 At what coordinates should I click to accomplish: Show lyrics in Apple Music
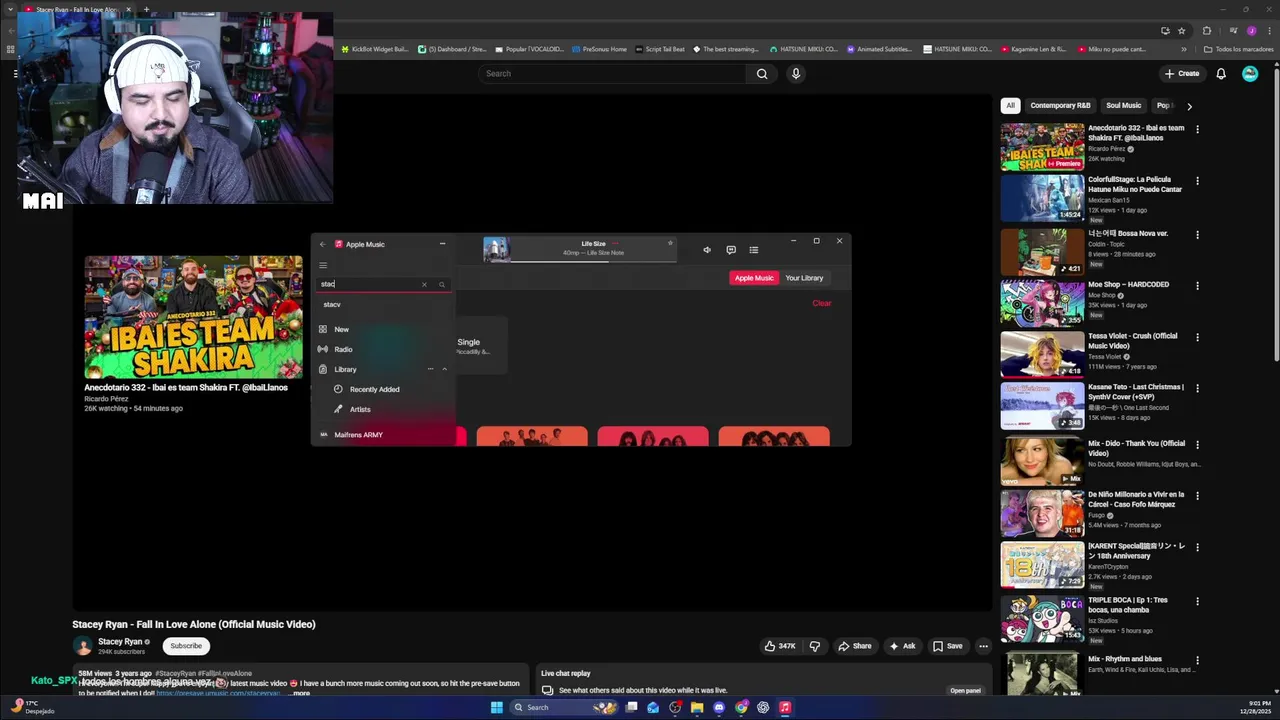731,250
